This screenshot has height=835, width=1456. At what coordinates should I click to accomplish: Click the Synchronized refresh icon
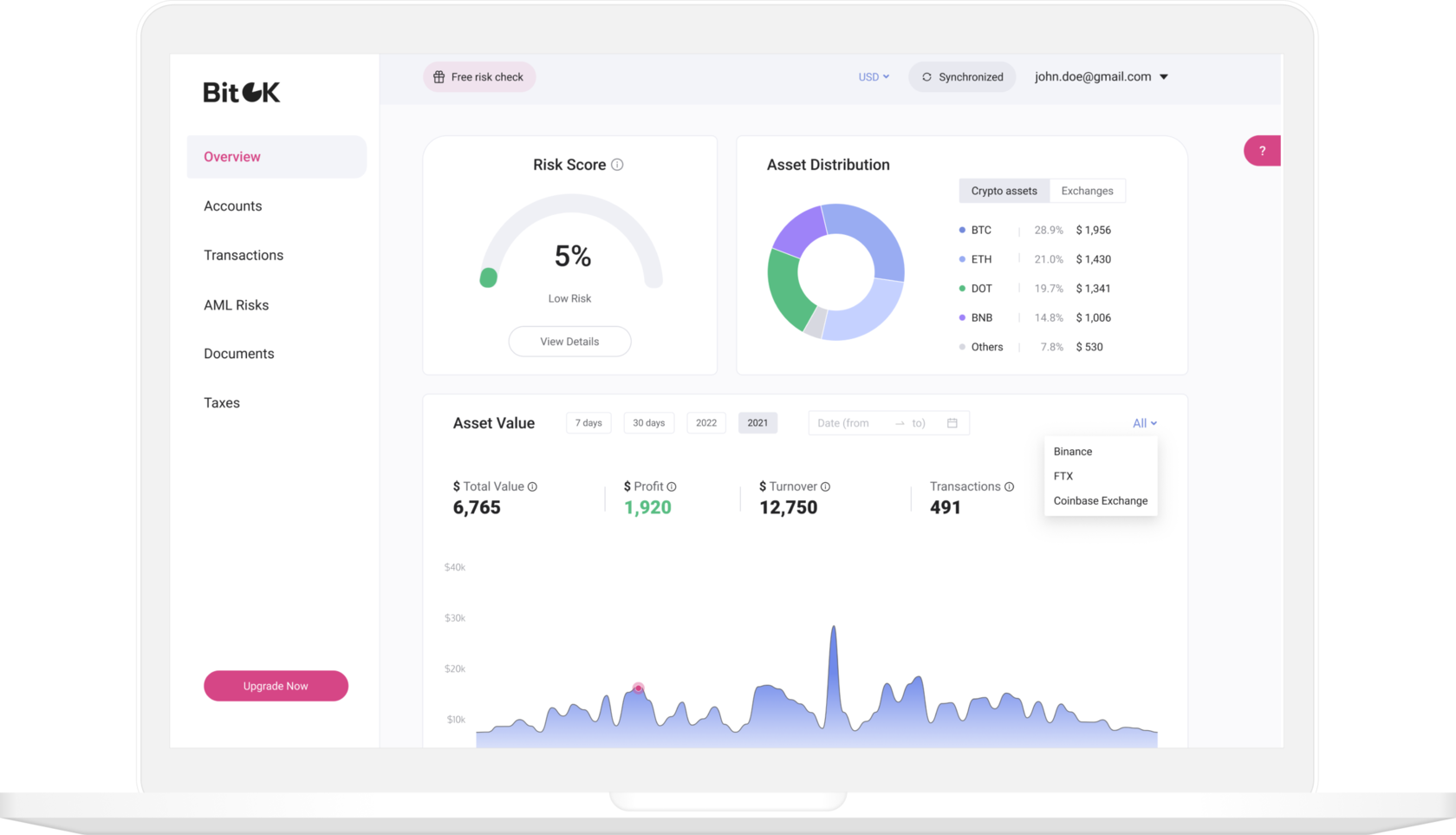(x=926, y=77)
